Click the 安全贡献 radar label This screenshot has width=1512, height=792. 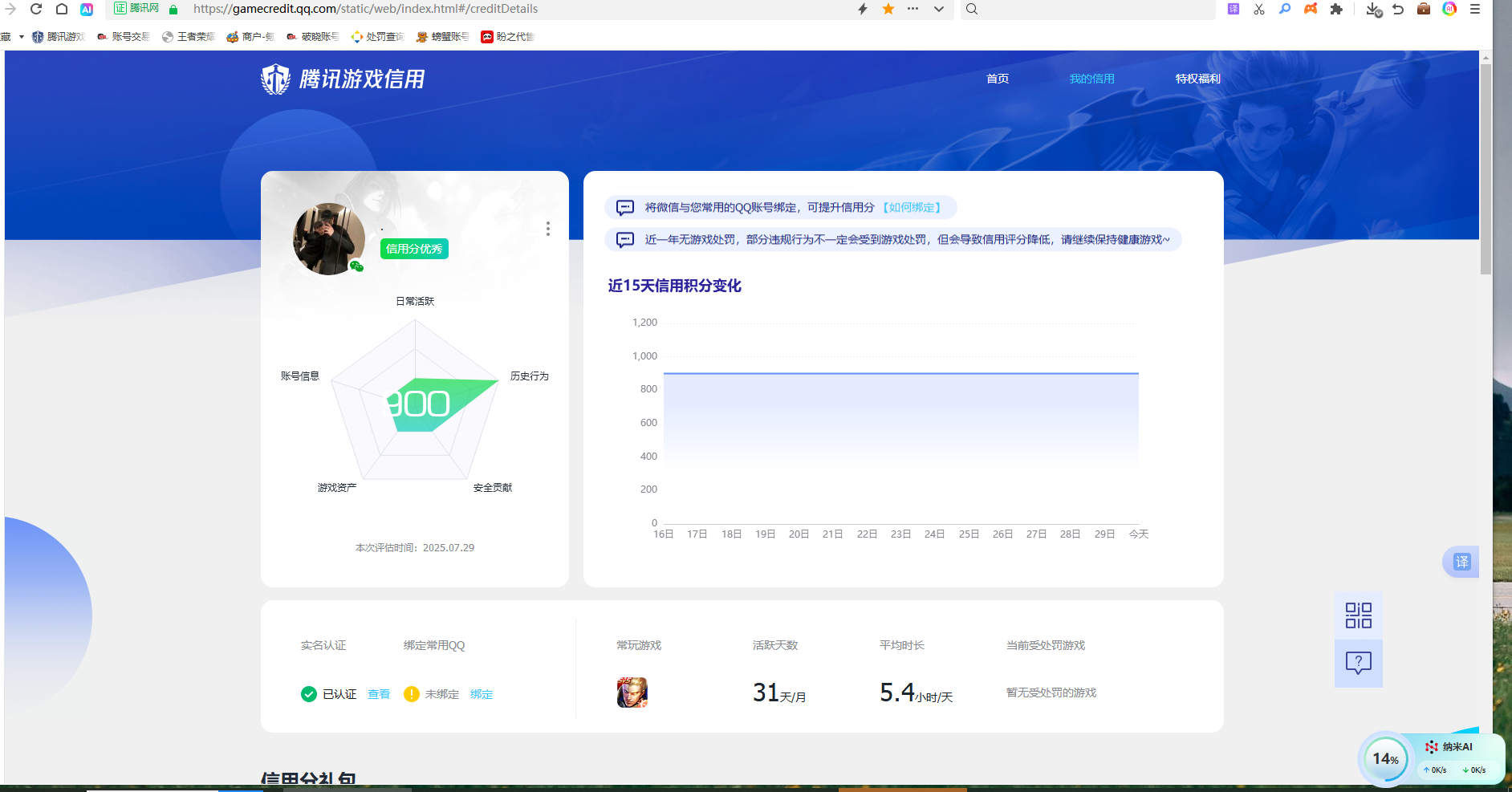point(493,487)
